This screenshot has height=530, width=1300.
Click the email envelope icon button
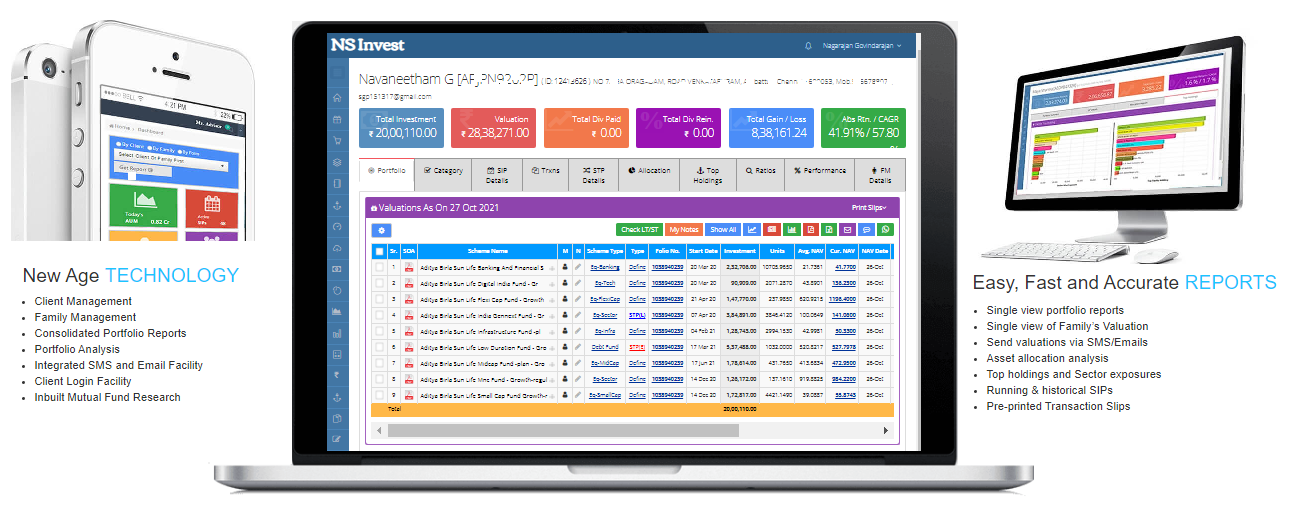(x=847, y=230)
